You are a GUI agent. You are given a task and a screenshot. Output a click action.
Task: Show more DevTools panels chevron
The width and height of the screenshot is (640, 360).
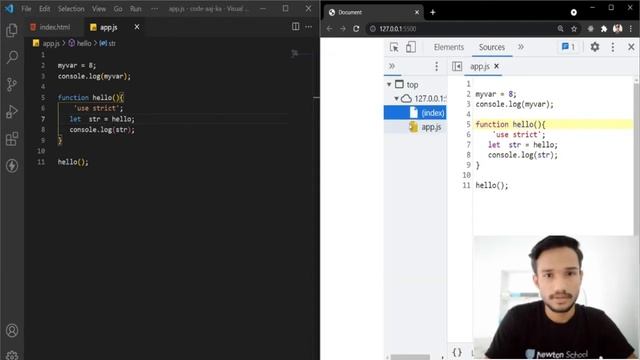point(521,47)
